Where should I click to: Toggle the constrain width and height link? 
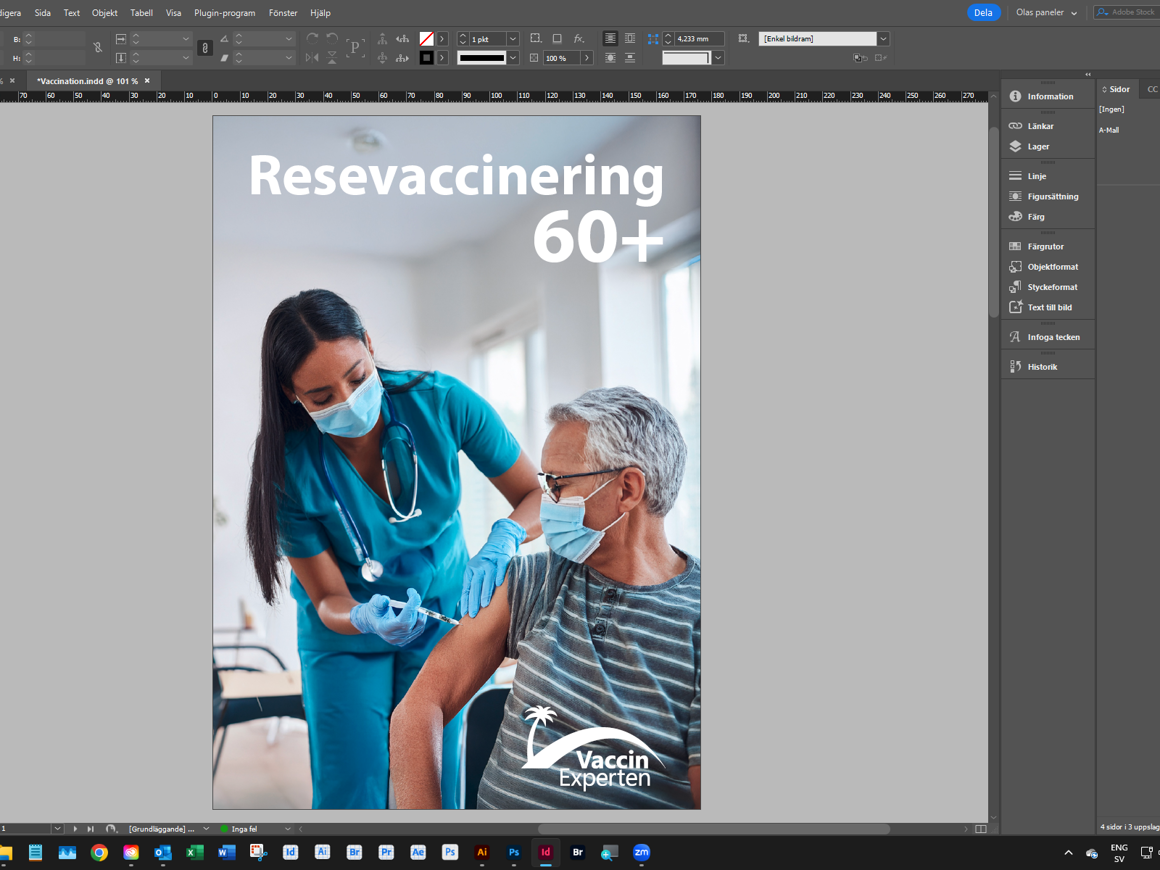(x=97, y=48)
